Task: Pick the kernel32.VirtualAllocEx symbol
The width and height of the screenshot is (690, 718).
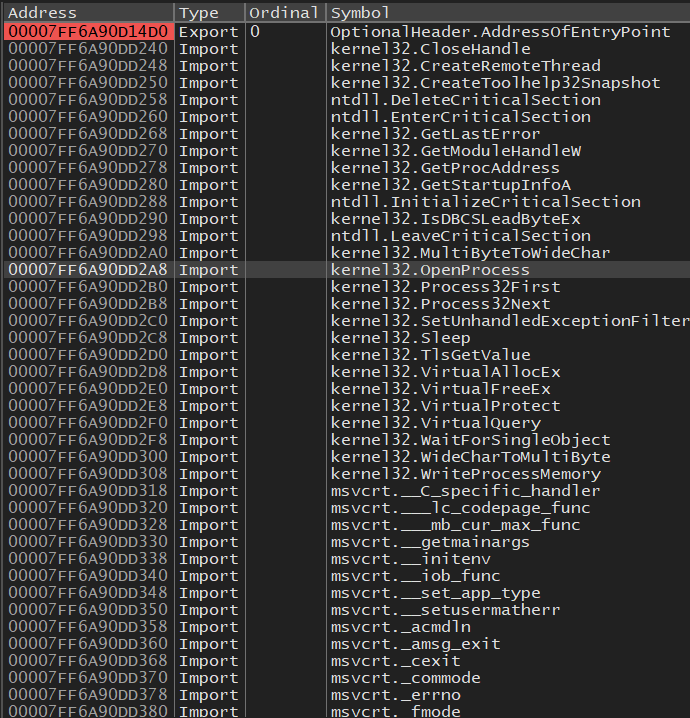Action: (445, 372)
